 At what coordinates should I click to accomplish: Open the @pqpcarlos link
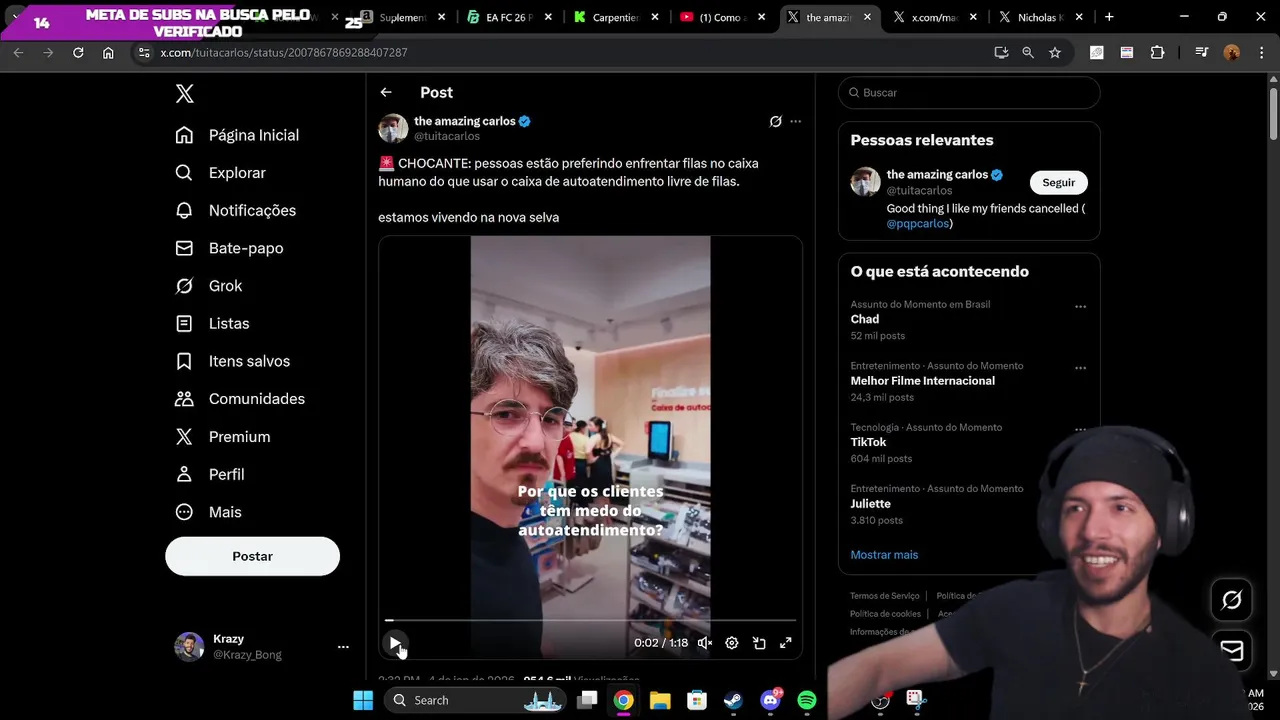pyautogui.click(x=918, y=224)
